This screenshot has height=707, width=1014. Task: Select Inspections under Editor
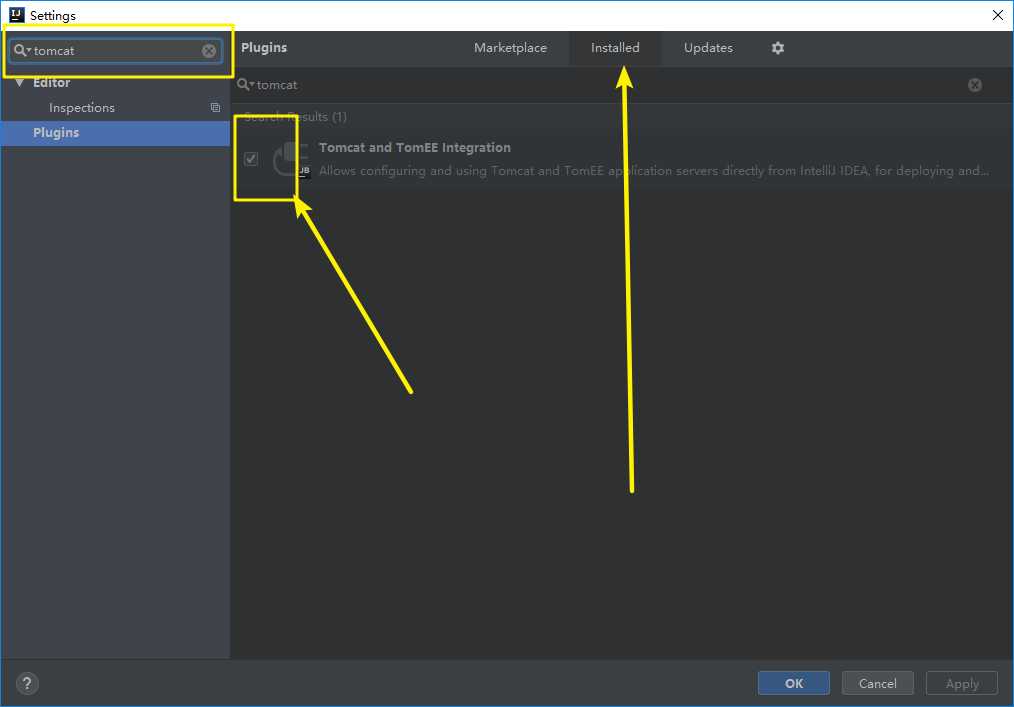click(x=81, y=107)
